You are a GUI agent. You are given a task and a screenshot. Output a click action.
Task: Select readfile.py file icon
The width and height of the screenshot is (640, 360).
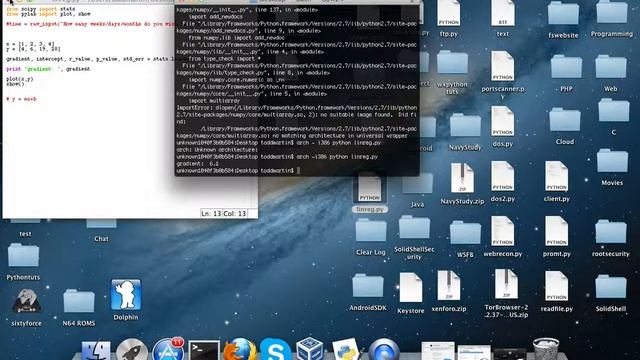(556, 286)
